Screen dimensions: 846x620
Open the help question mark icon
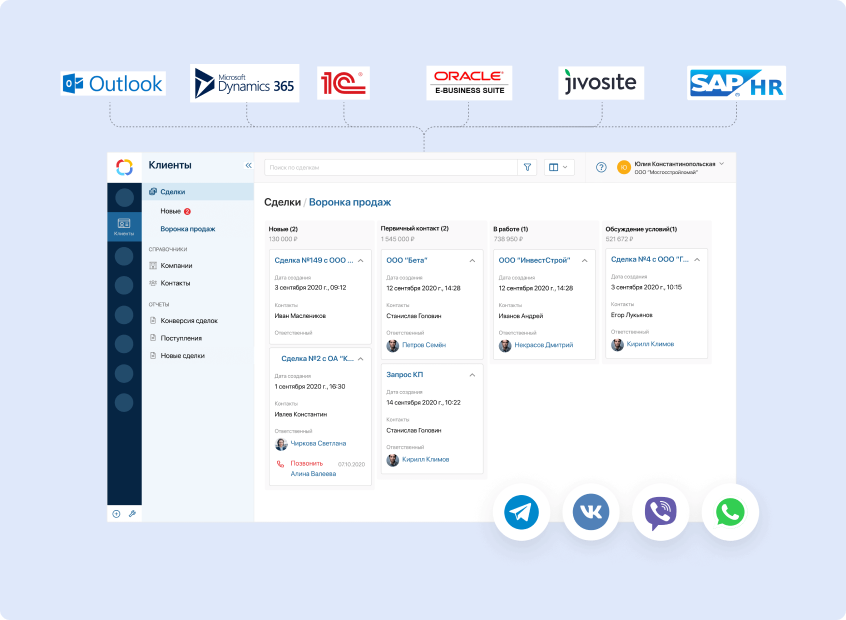point(601,167)
